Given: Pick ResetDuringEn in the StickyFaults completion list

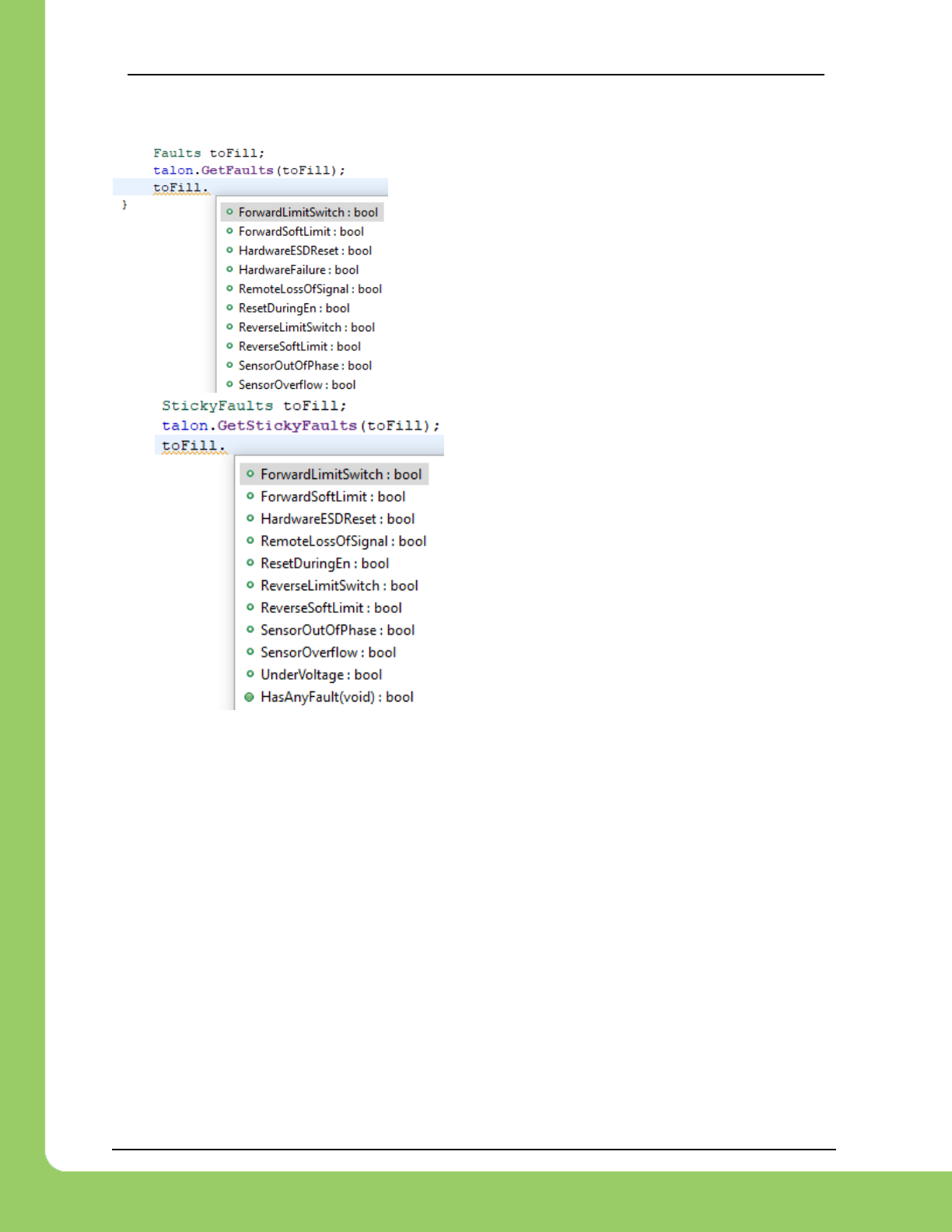Looking at the screenshot, I should (x=324, y=564).
